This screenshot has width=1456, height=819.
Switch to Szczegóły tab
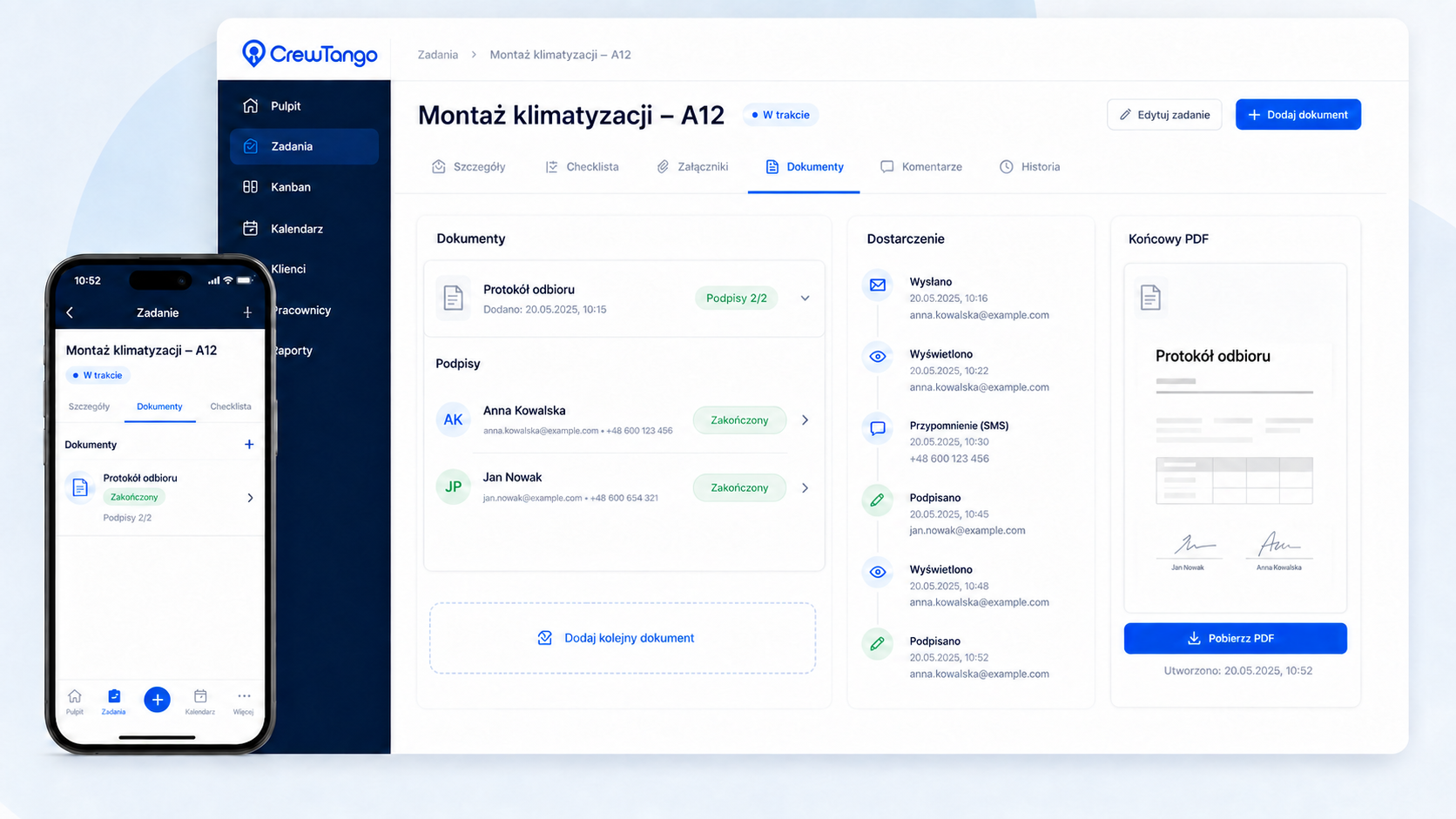pyautogui.click(x=468, y=167)
